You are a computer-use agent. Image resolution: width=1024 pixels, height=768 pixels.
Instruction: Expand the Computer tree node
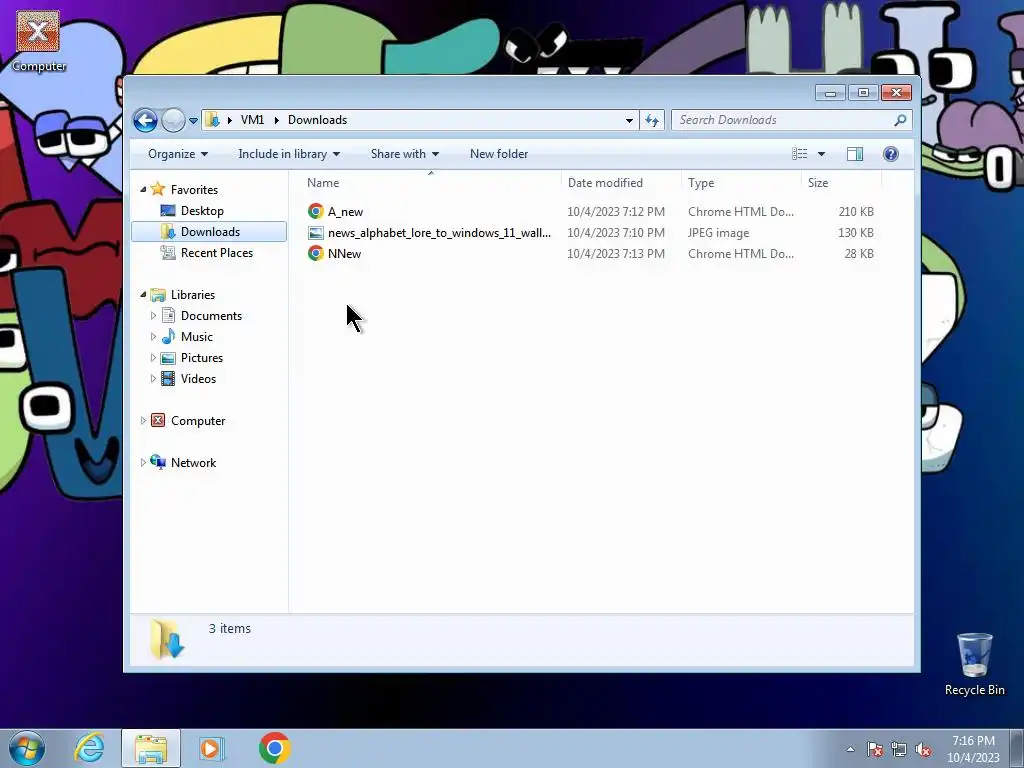click(143, 421)
